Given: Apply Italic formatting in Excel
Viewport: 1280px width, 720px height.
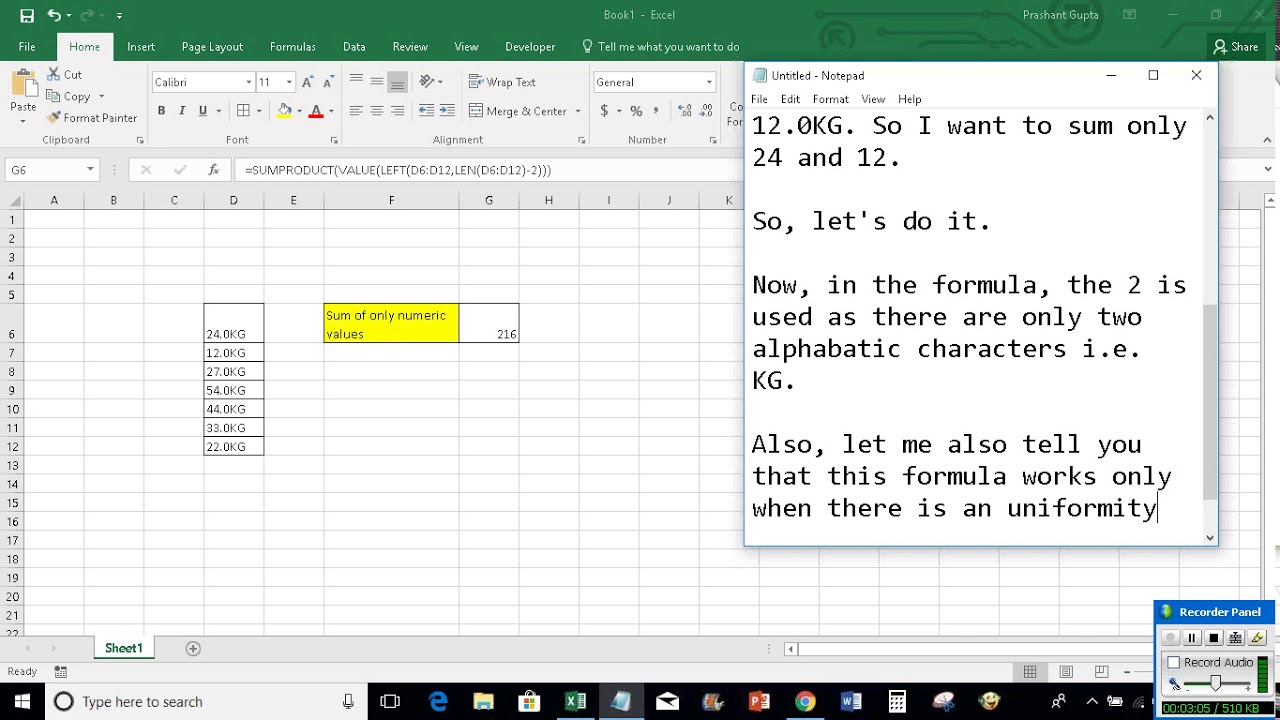Looking at the screenshot, I should pyautogui.click(x=182, y=111).
